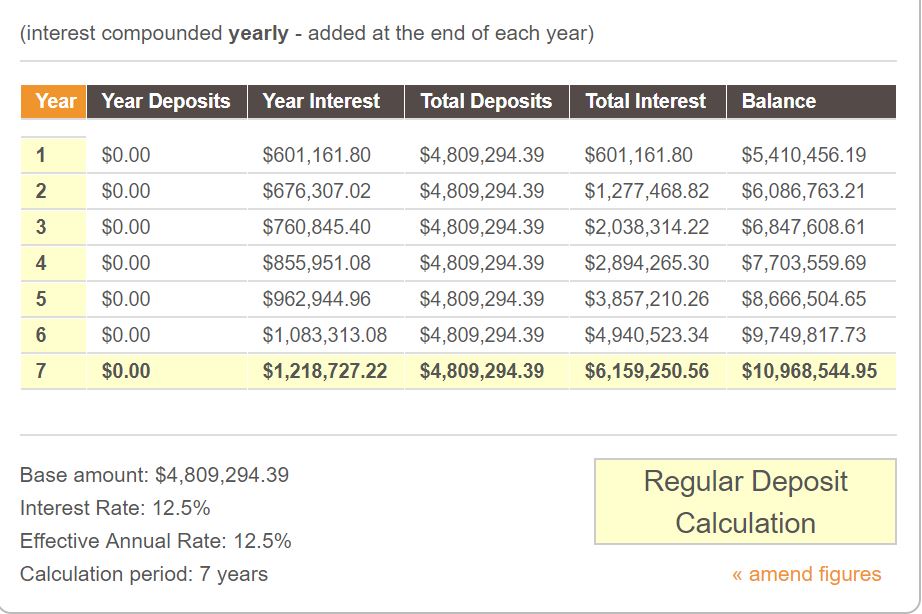
Task: Click the Base amount $4,809,294.39 text
Action: click(x=154, y=475)
